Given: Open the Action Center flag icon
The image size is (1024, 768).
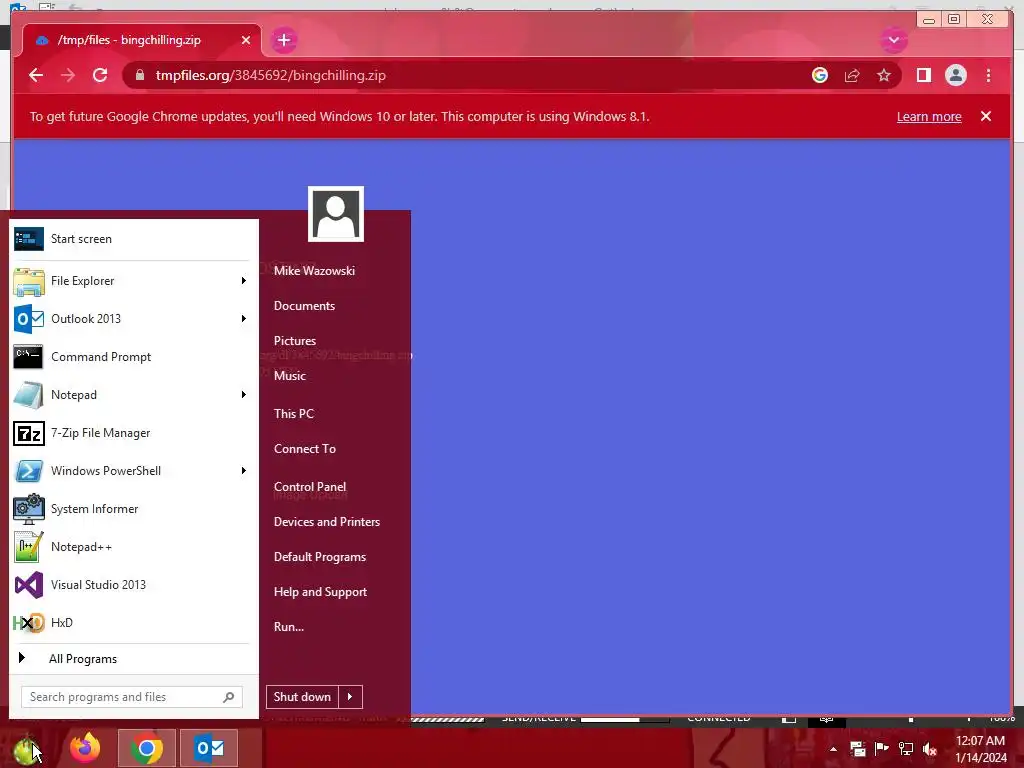Looking at the screenshot, I should point(881,748).
